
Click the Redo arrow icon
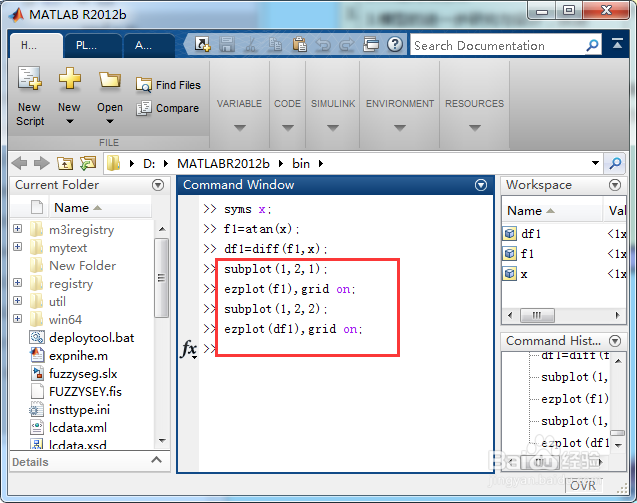(x=347, y=44)
